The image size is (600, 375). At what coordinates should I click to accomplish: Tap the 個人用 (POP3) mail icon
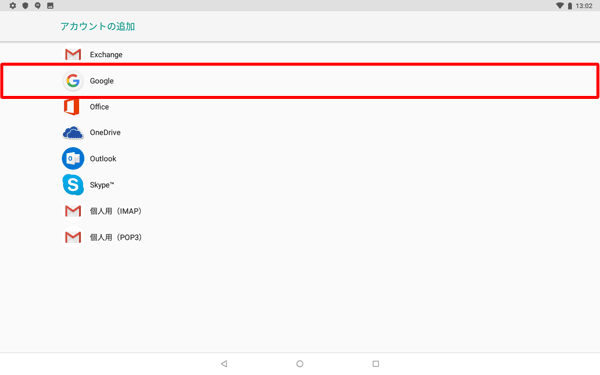pos(73,237)
